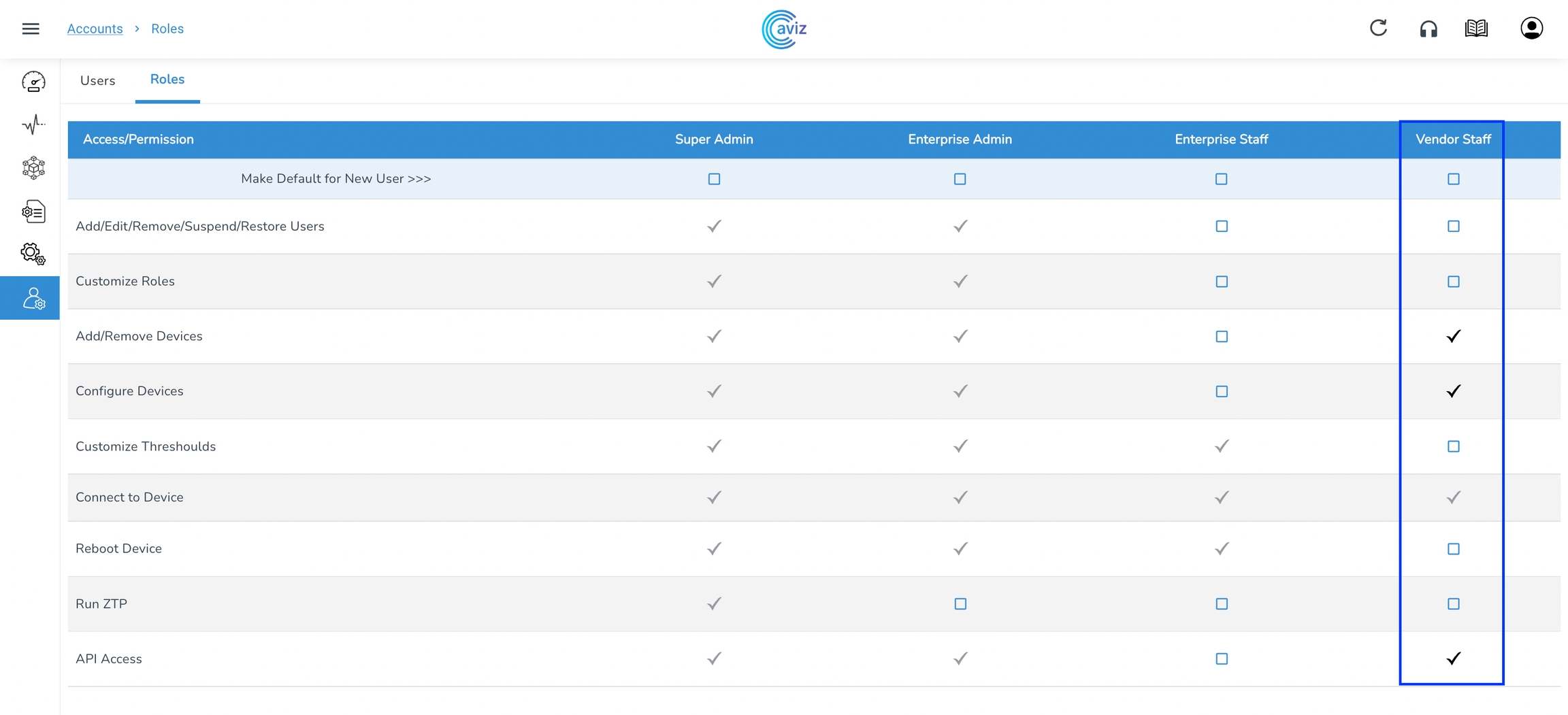Click the Aviz logo
This screenshot has width=1568, height=715.
tap(784, 29)
